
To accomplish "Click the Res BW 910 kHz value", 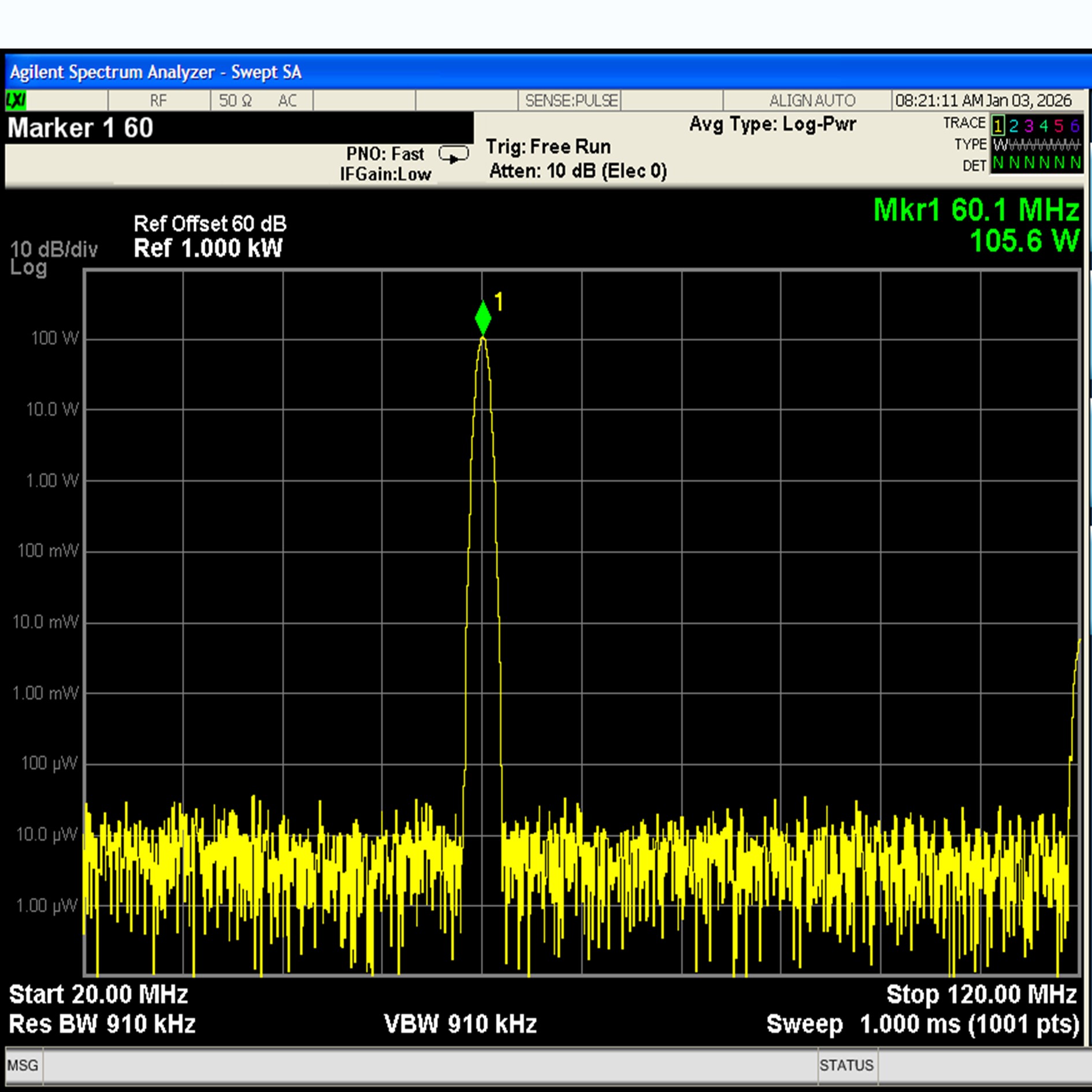I will 102,1024.
